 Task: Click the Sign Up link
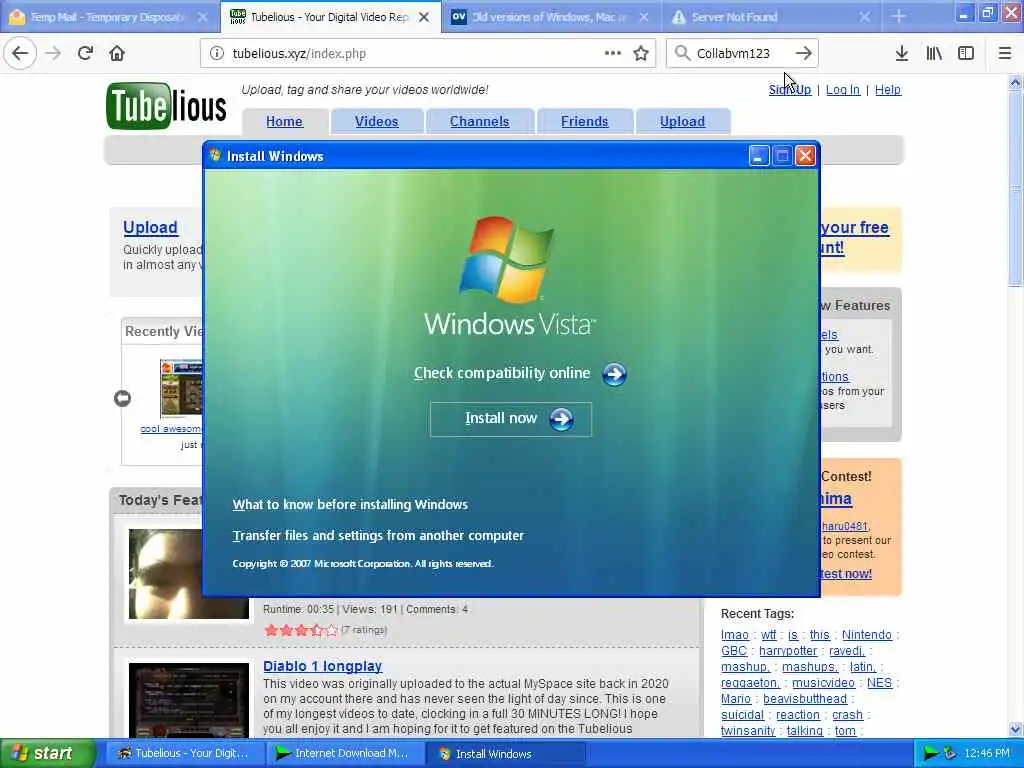(790, 90)
